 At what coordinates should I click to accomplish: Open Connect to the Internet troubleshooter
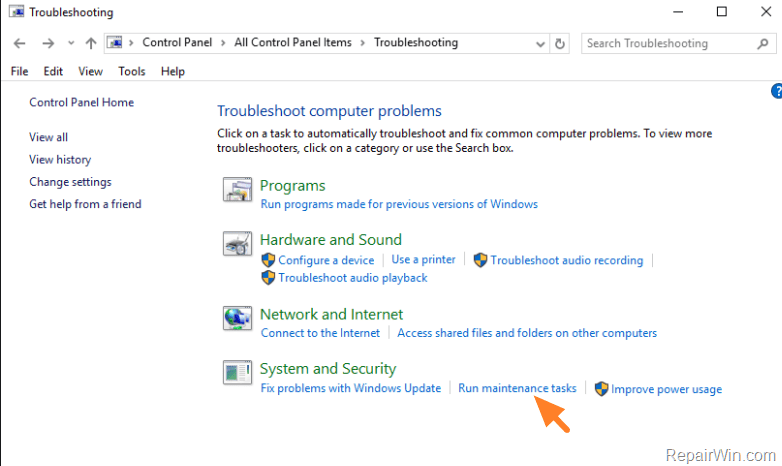click(x=320, y=333)
